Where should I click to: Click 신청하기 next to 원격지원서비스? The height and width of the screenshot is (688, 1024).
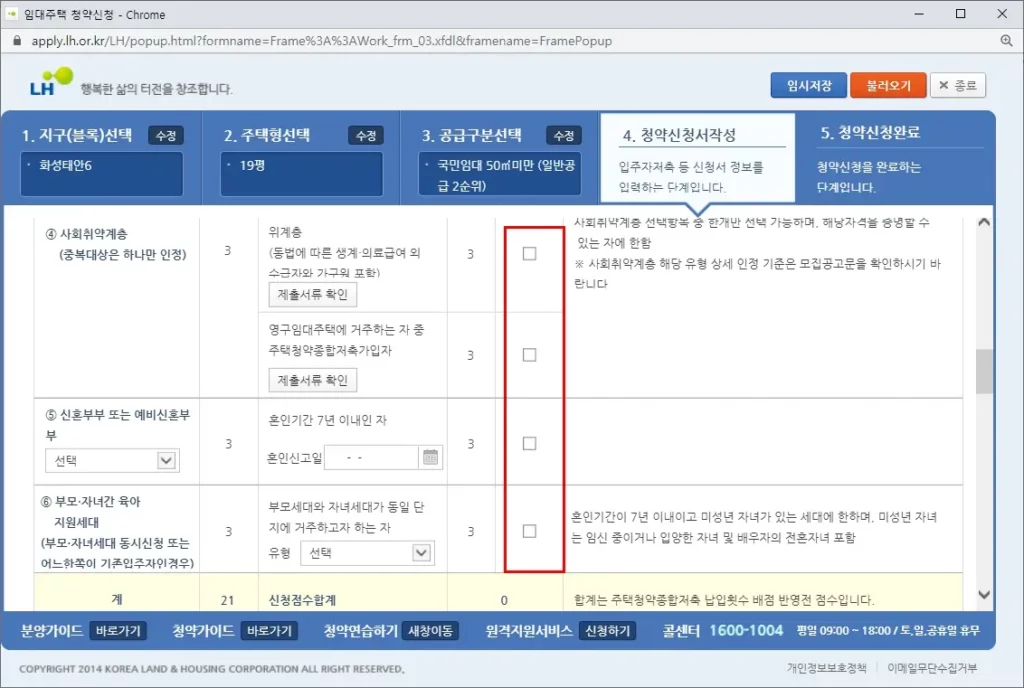607,631
